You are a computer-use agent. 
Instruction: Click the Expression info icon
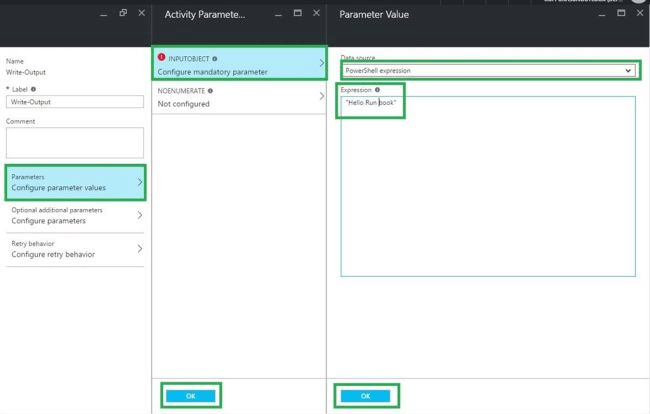tap(377, 90)
